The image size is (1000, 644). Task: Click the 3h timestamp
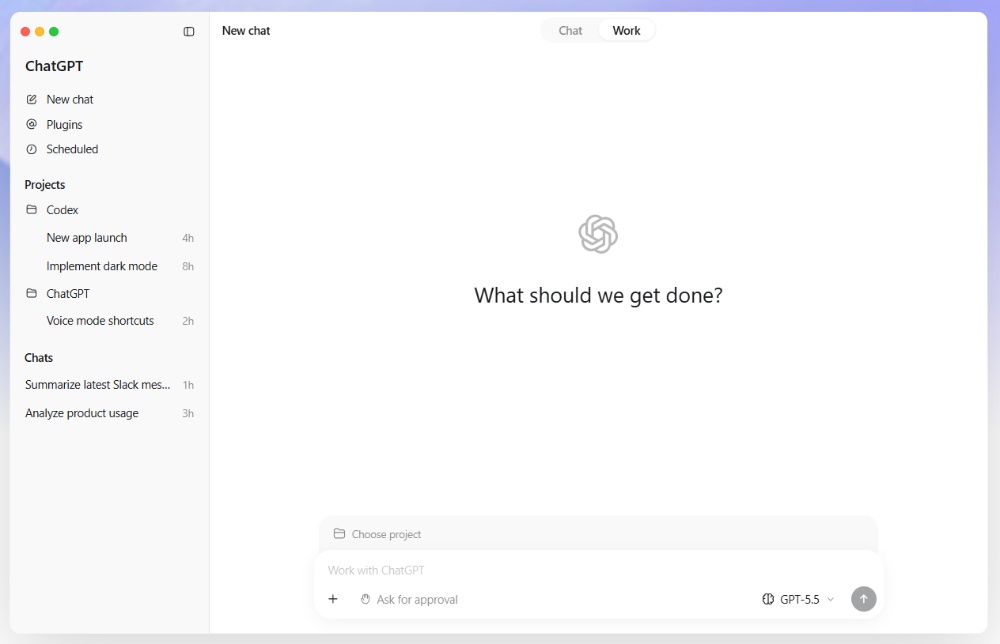click(188, 413)
